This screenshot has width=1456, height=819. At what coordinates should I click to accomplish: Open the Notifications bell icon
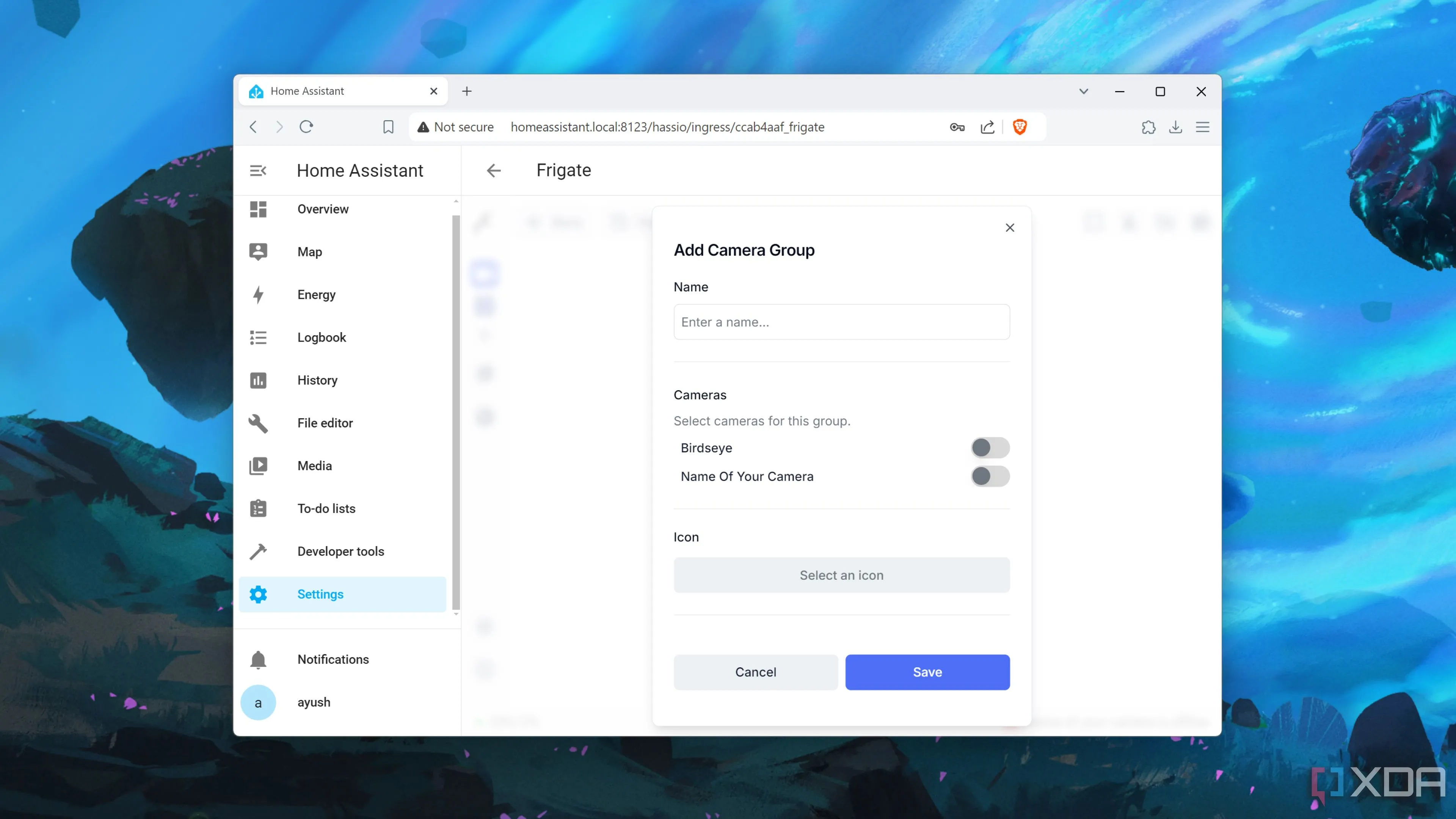[258, 659]
